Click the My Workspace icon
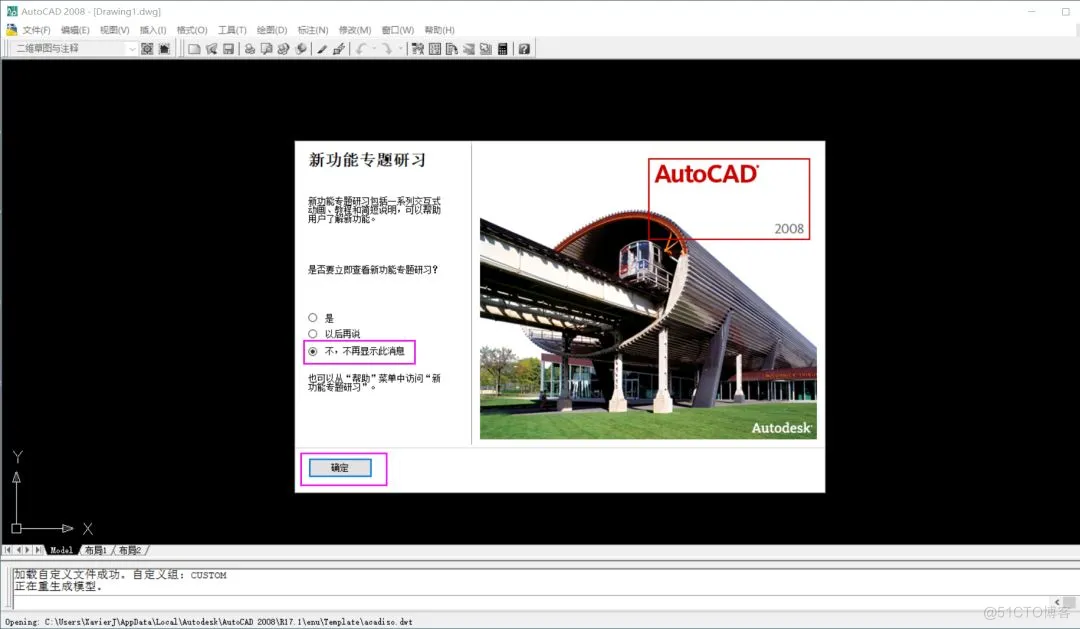The height and width of the screenshot is (629, 1080). 164,49
